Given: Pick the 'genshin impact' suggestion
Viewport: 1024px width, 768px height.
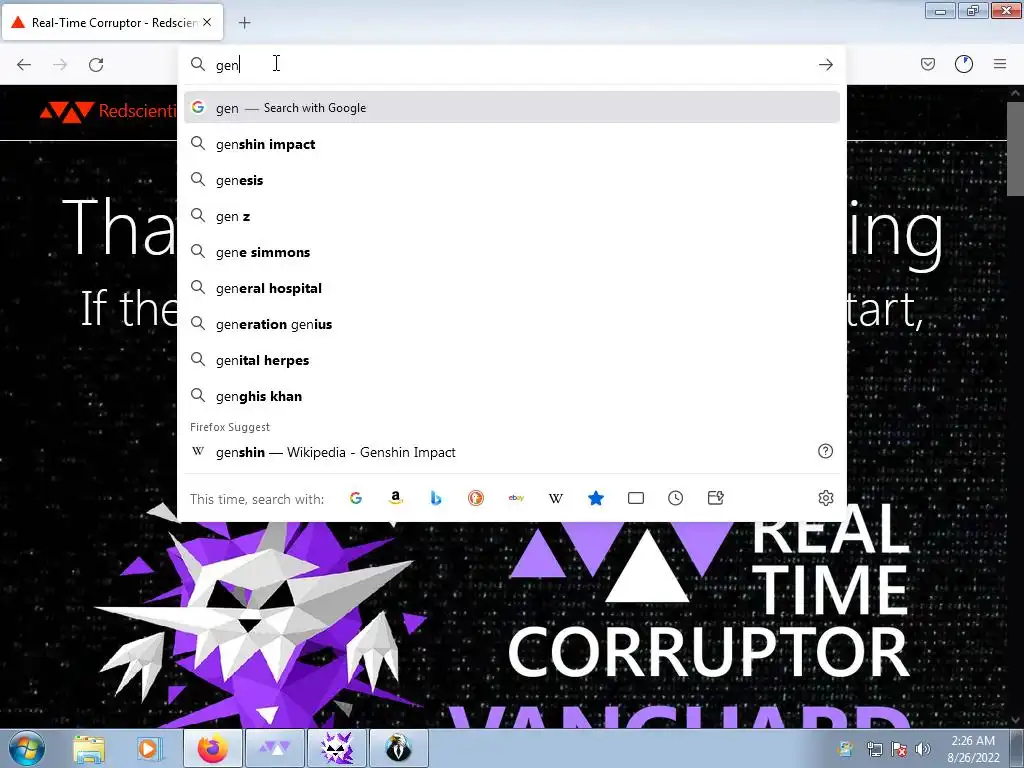Looking at the screenshot, I should point(511,144).
